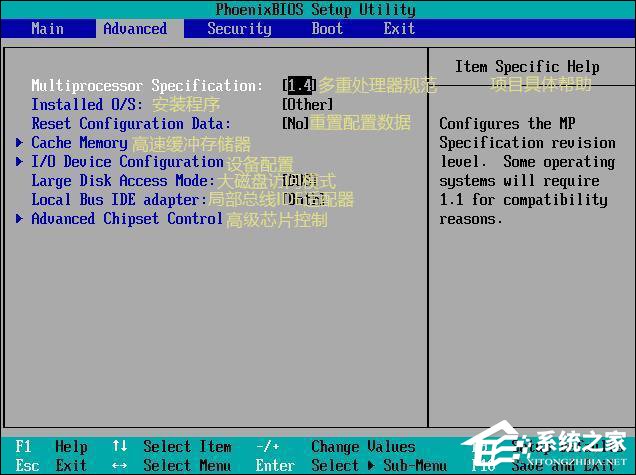
Task: Toggle Reset Configuration Data No value
Action: pyautogui.click(x=295, y=124)
